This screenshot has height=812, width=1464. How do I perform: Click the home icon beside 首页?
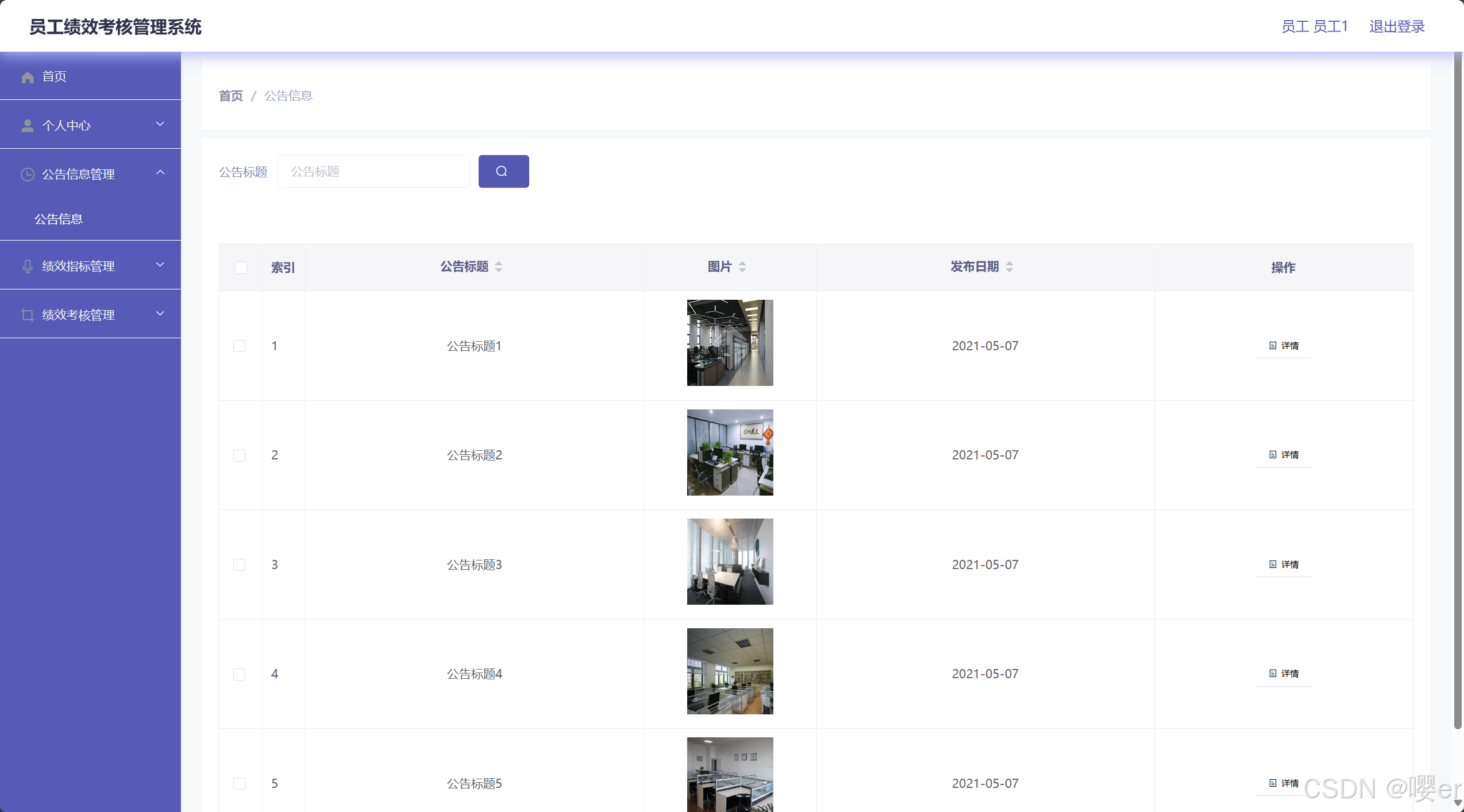[28, 77]
